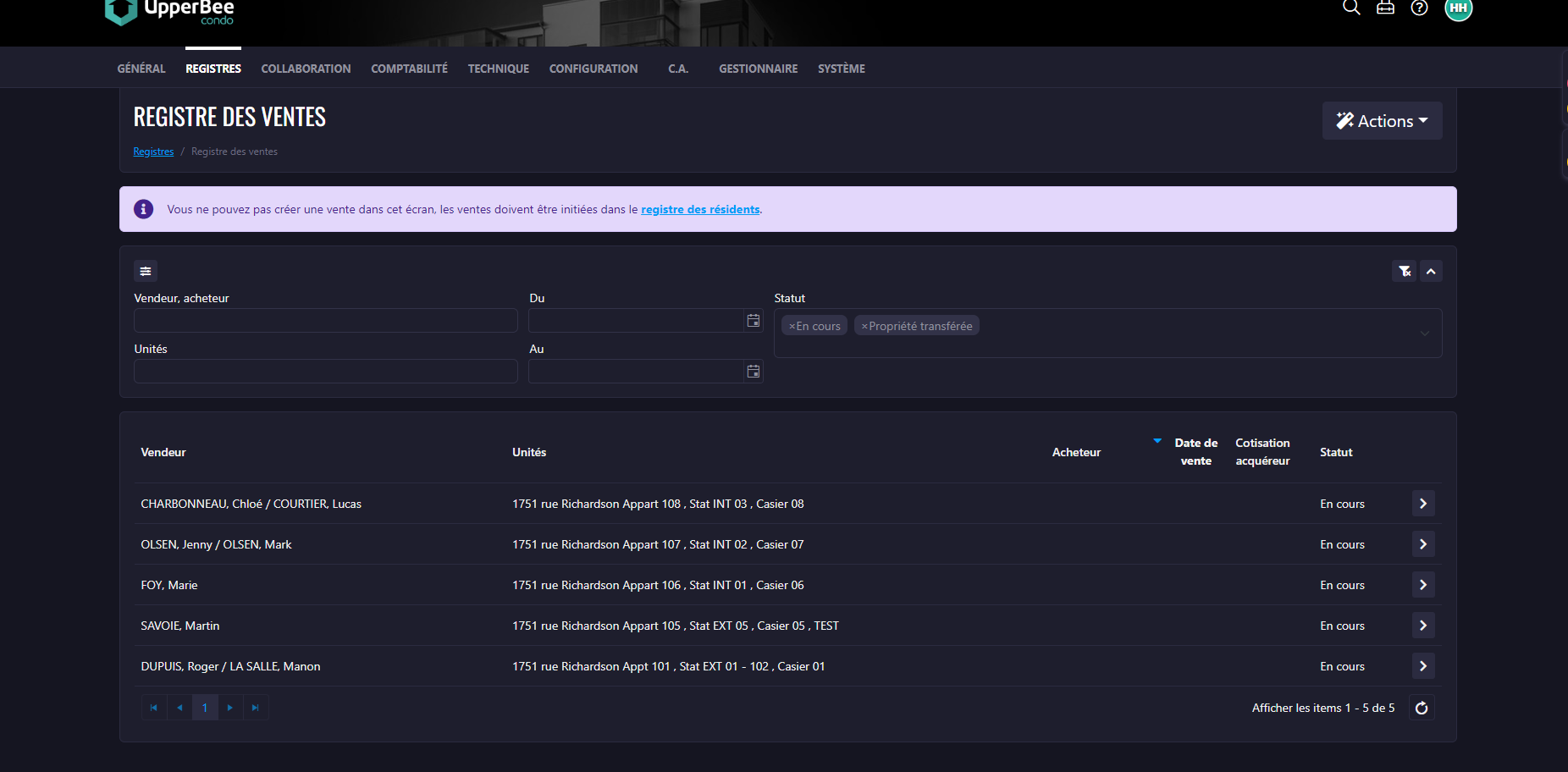
Task: Collapse the filter panel
Action: click(x=1431, y=271)
